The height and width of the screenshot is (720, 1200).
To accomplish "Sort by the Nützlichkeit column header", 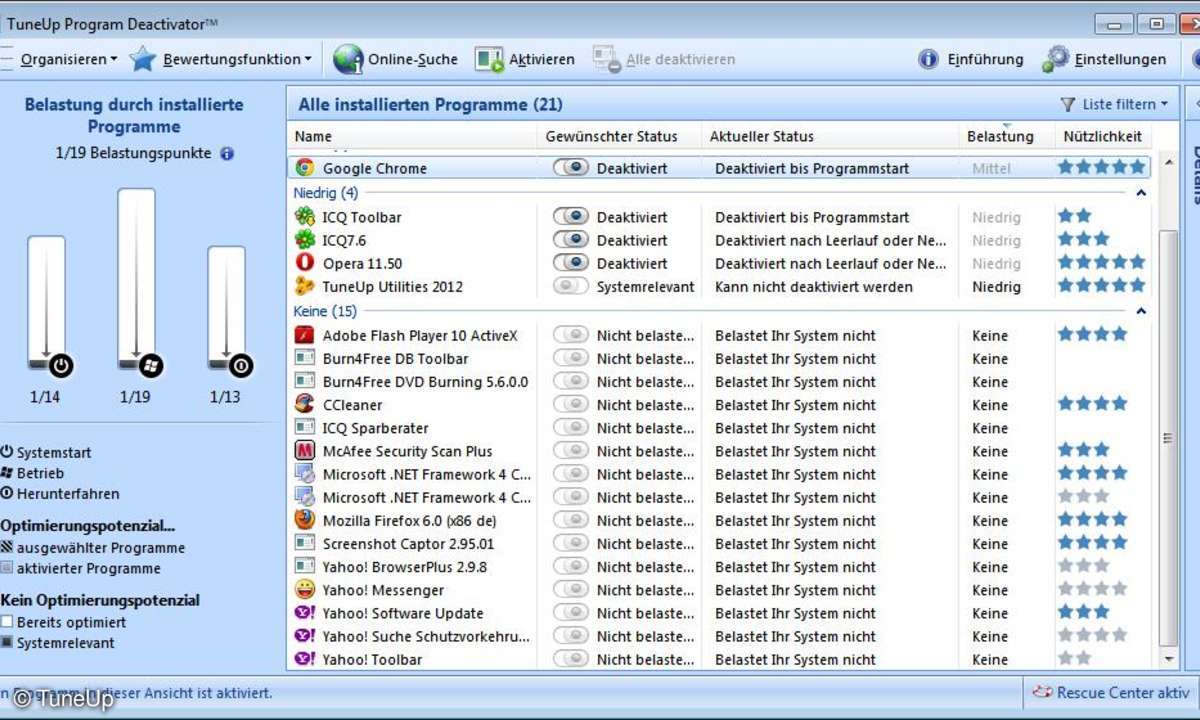I will [1102, 136].
